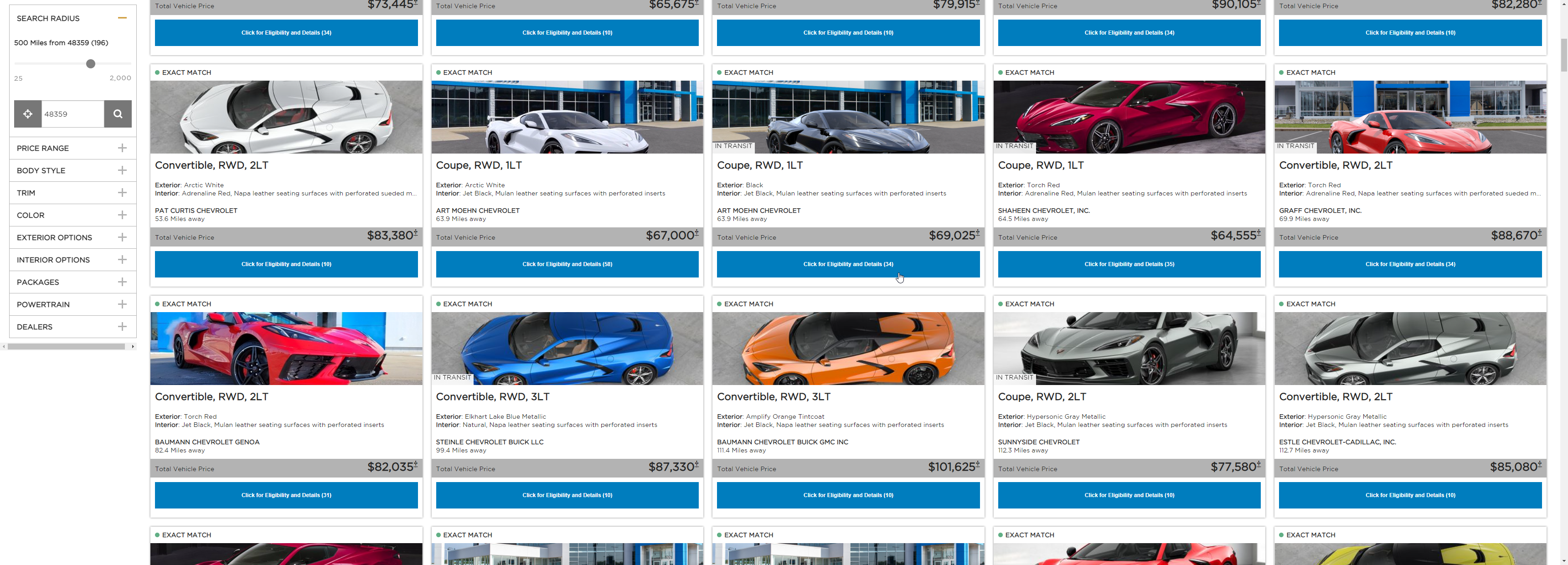Click the Art Moehn Black coupe photo
Viewport: 1568px width, 565px height.
point(848,117)
